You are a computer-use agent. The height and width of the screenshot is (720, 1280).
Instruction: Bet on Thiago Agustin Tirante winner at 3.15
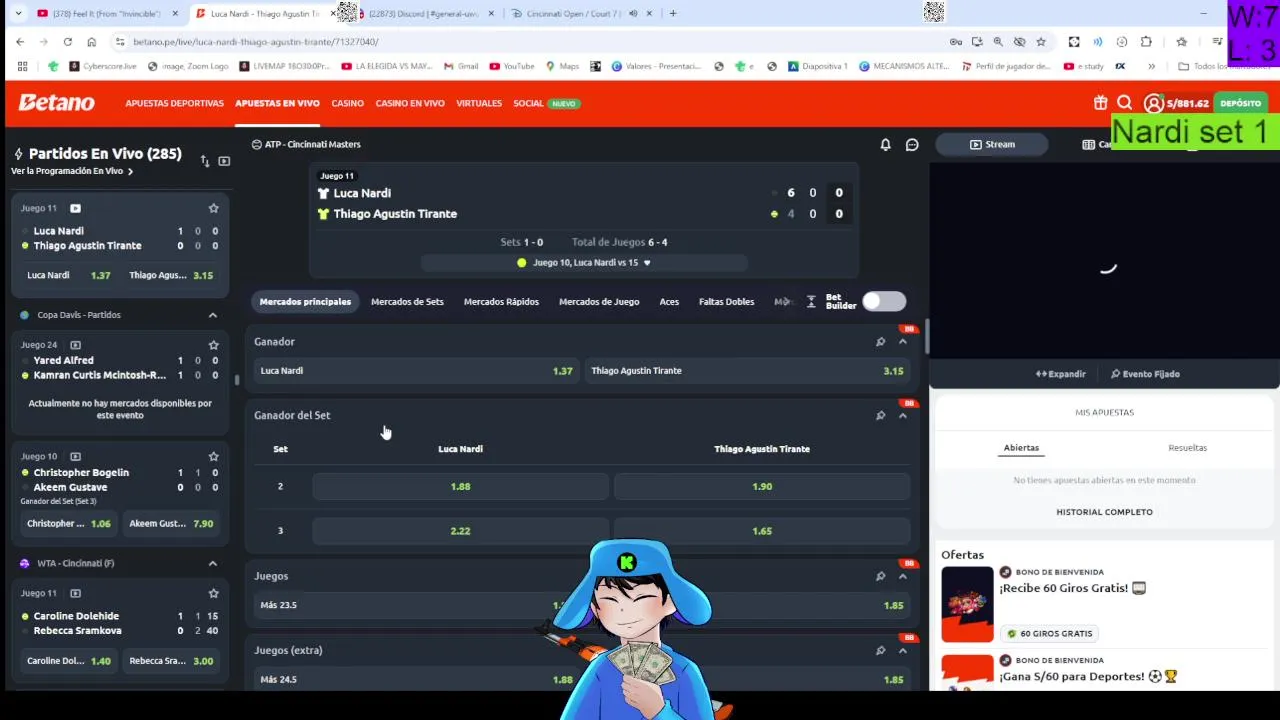pos(747,371)
